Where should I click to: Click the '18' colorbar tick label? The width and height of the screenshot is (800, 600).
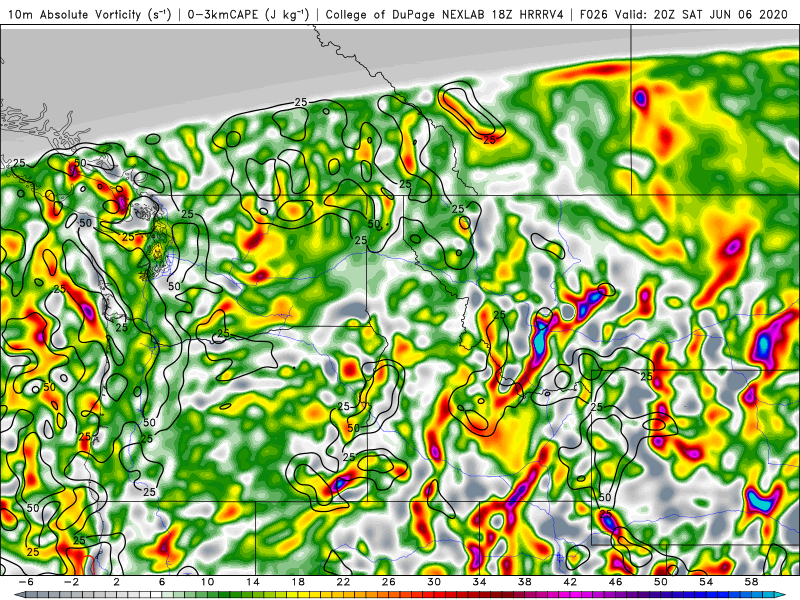[x=298, y=582]
